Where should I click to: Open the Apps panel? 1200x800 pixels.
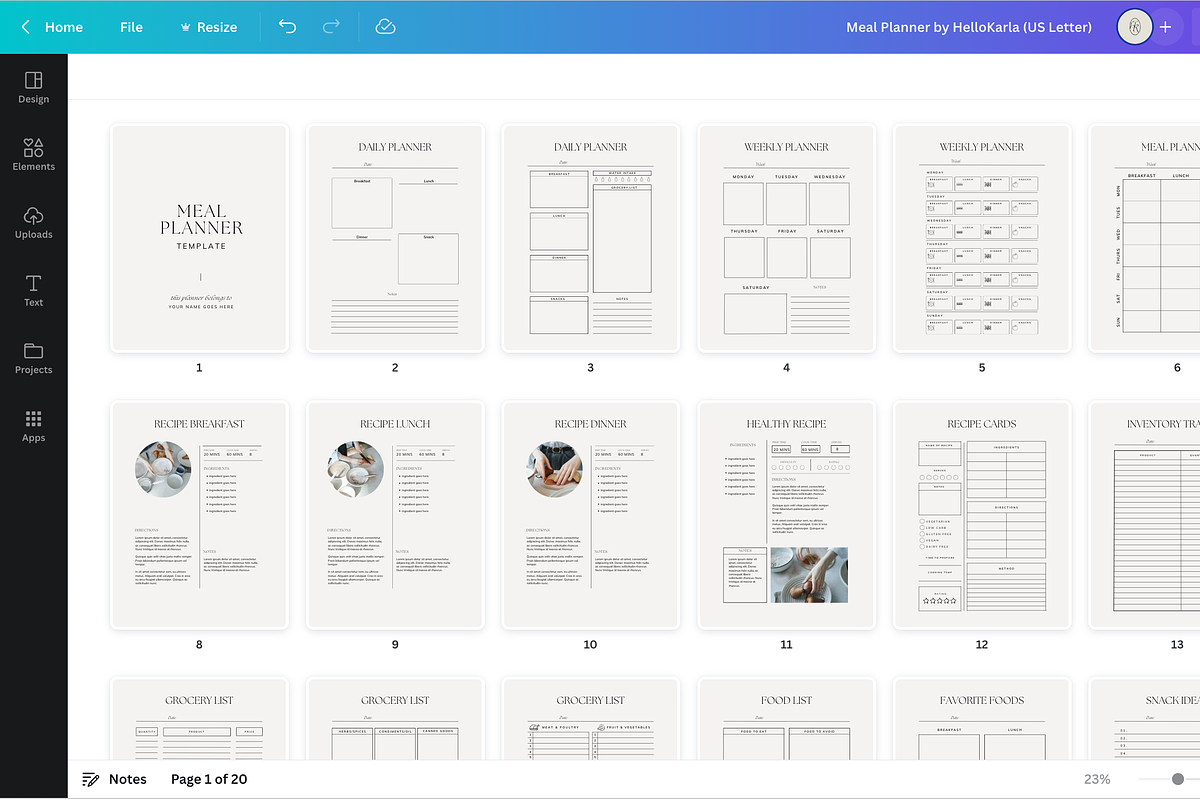[x=33, y=426]
